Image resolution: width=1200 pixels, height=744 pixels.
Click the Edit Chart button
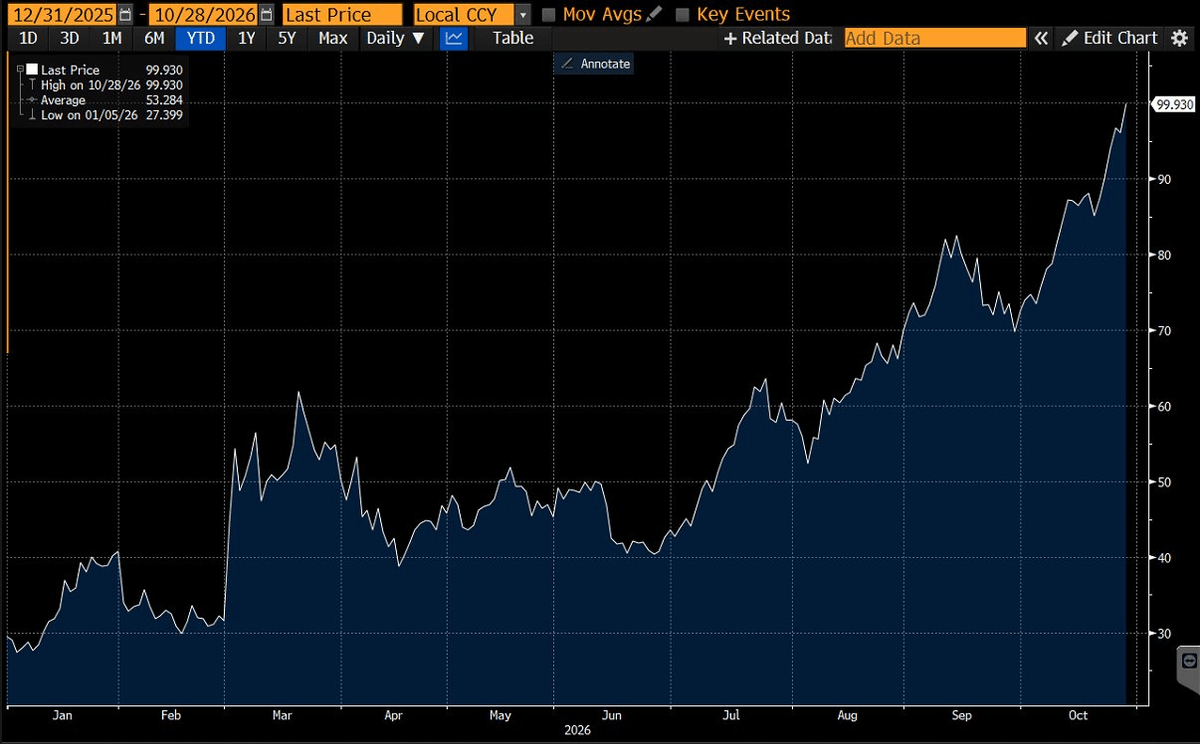tap(1110, 38)
